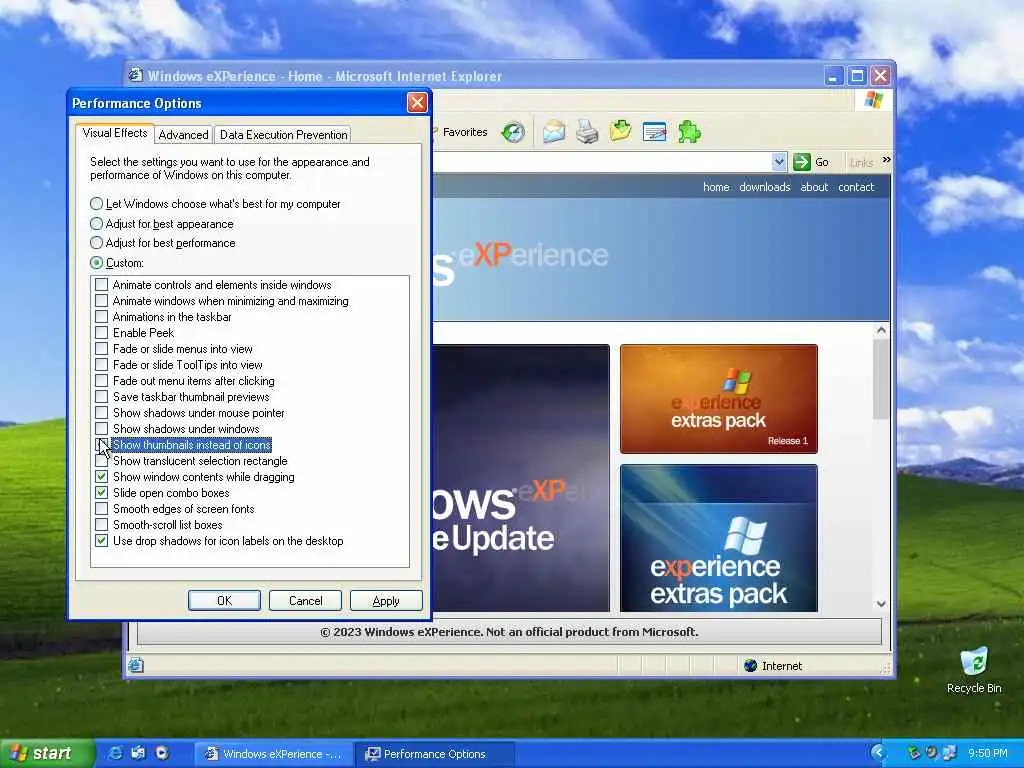The image size is (1024, 768).
Task: Enable Animate controls and elements inside windows
Action: pos(102,285)
